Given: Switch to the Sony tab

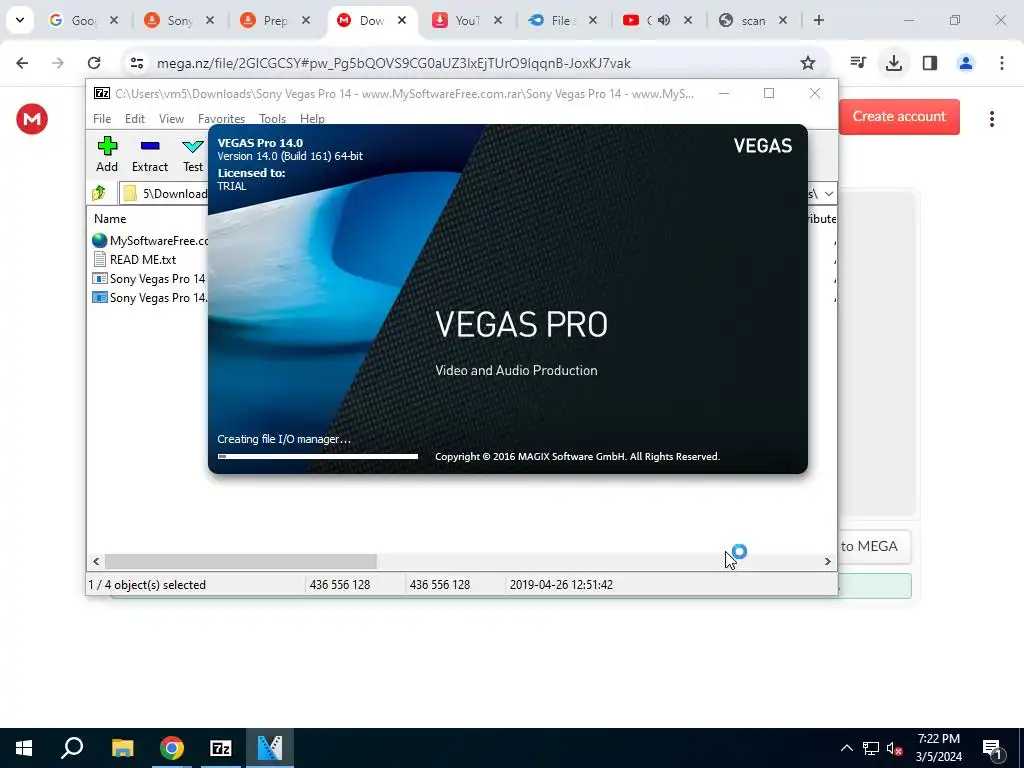Looking at the screenshot, I should point(180,21).
